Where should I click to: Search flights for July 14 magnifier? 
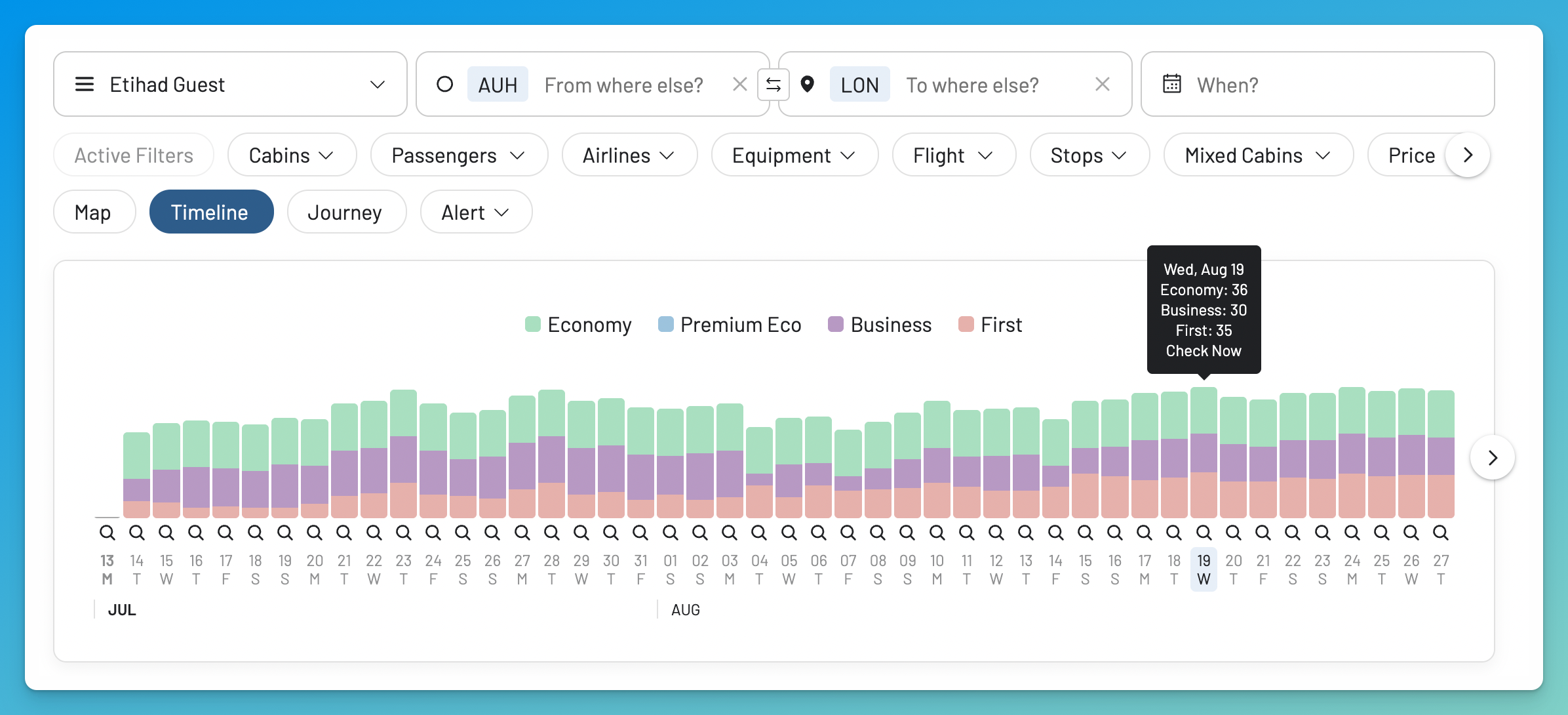pyautogui.click(x=136, y=532)
